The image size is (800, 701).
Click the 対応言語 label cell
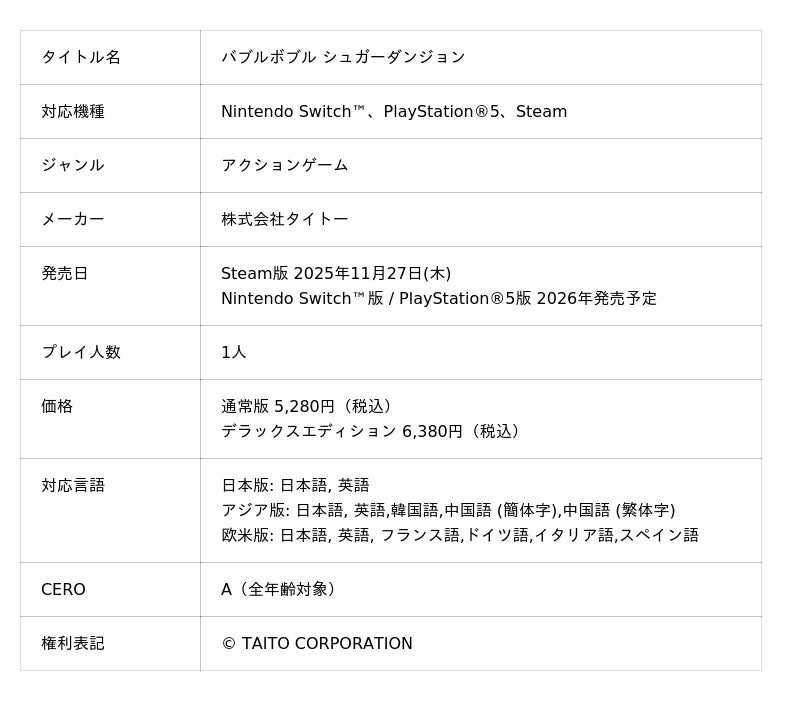[x=73, y=485]
